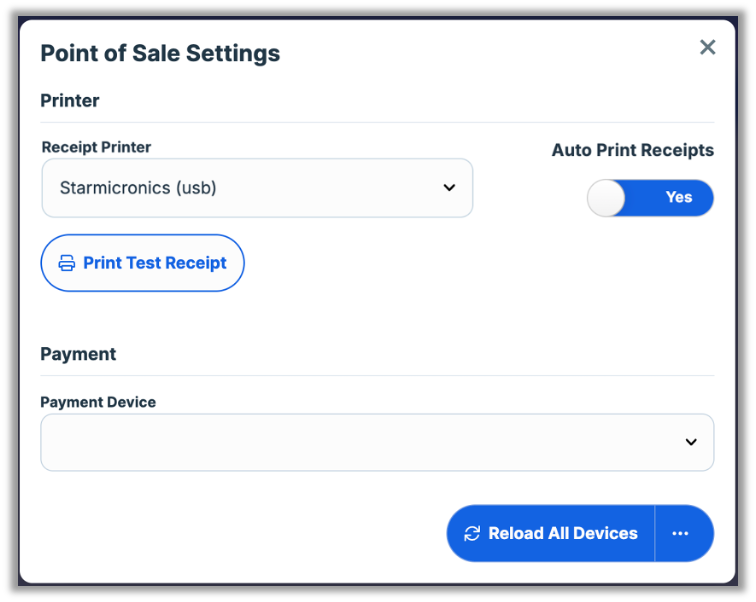Click the Payment Device field label
Image resolution: width=756 pixels, height=602 pixels.
[x=98, y=402]
